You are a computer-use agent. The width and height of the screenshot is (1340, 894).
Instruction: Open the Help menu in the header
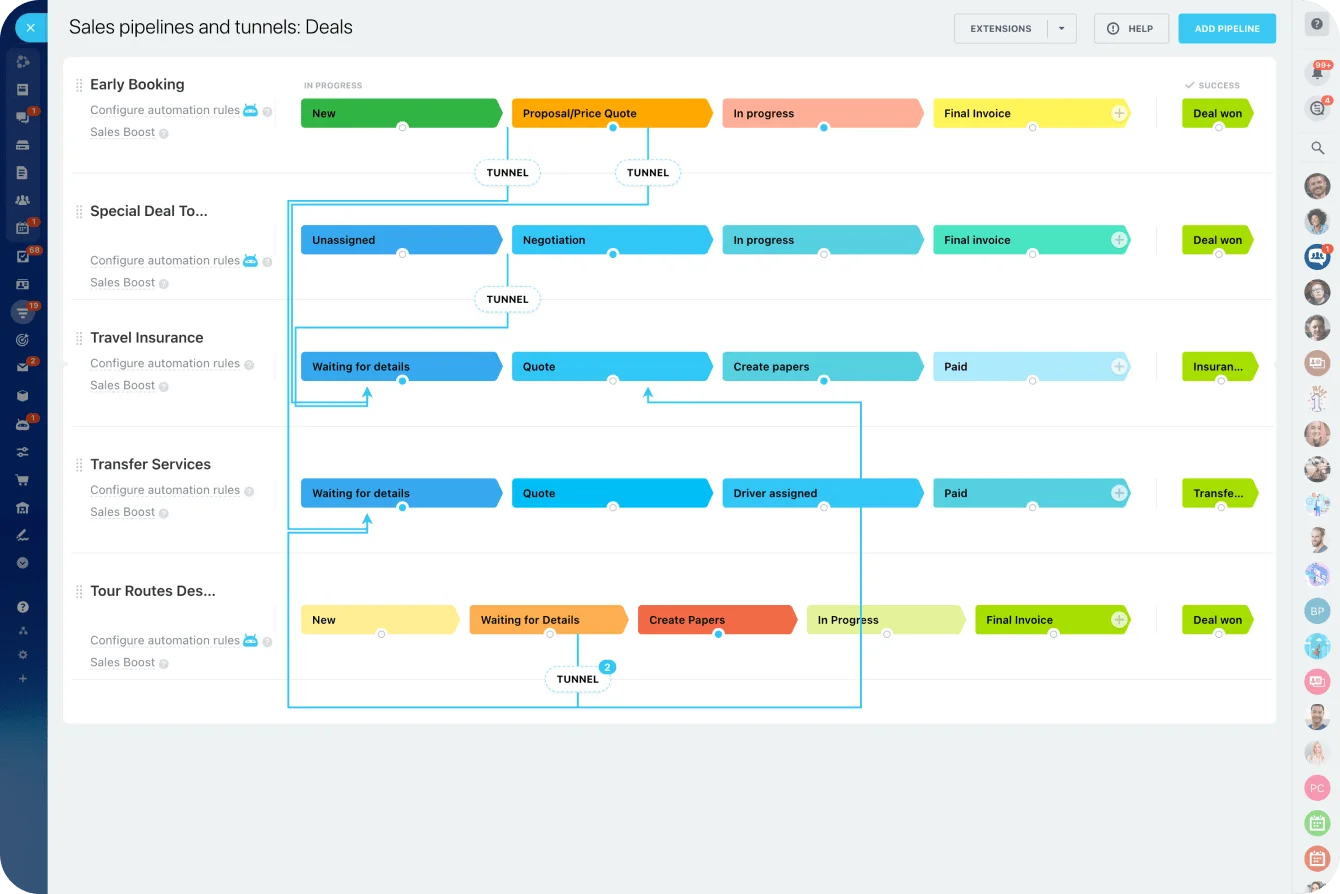click(x=1131, y=28)
